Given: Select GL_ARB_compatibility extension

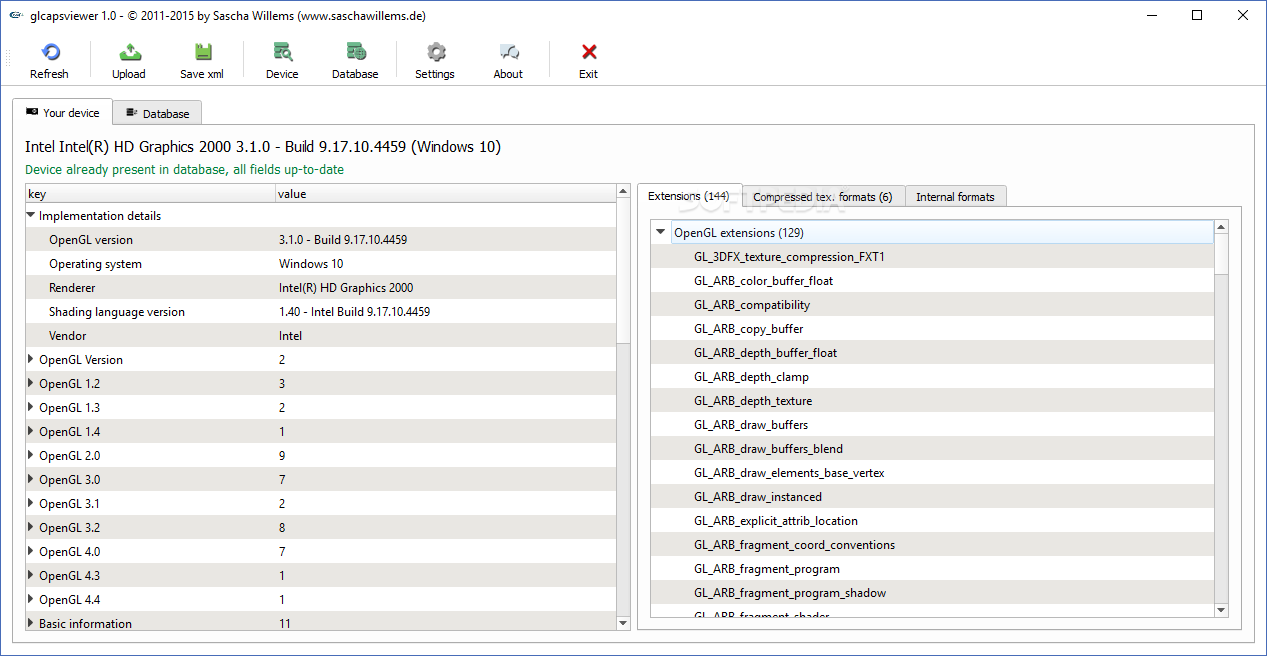Looking at the screenshot, I should point(932,305).
